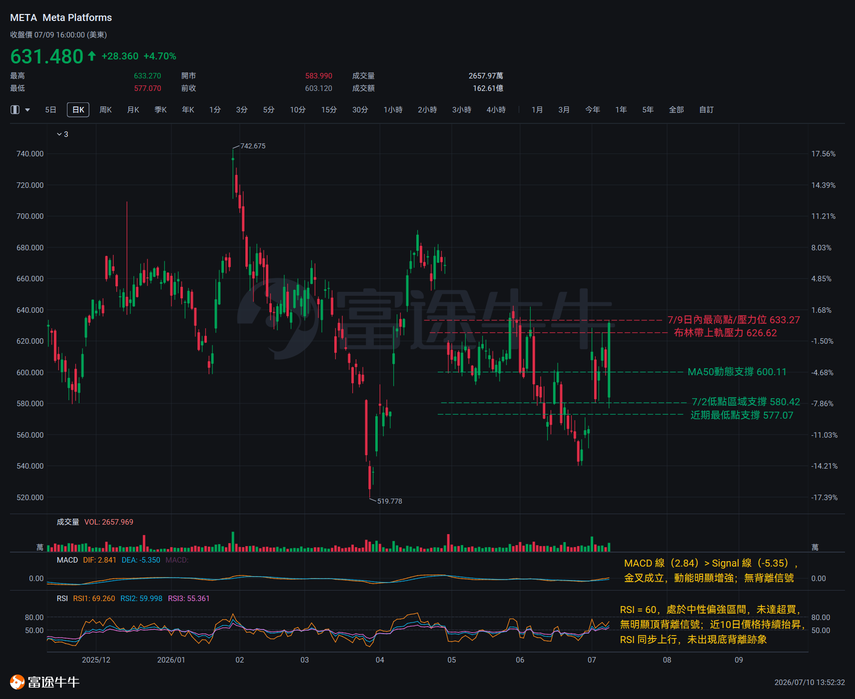The height and width of the screenshot is (699, 855).
Task: Set range to 全部
Action: point(676,110)
